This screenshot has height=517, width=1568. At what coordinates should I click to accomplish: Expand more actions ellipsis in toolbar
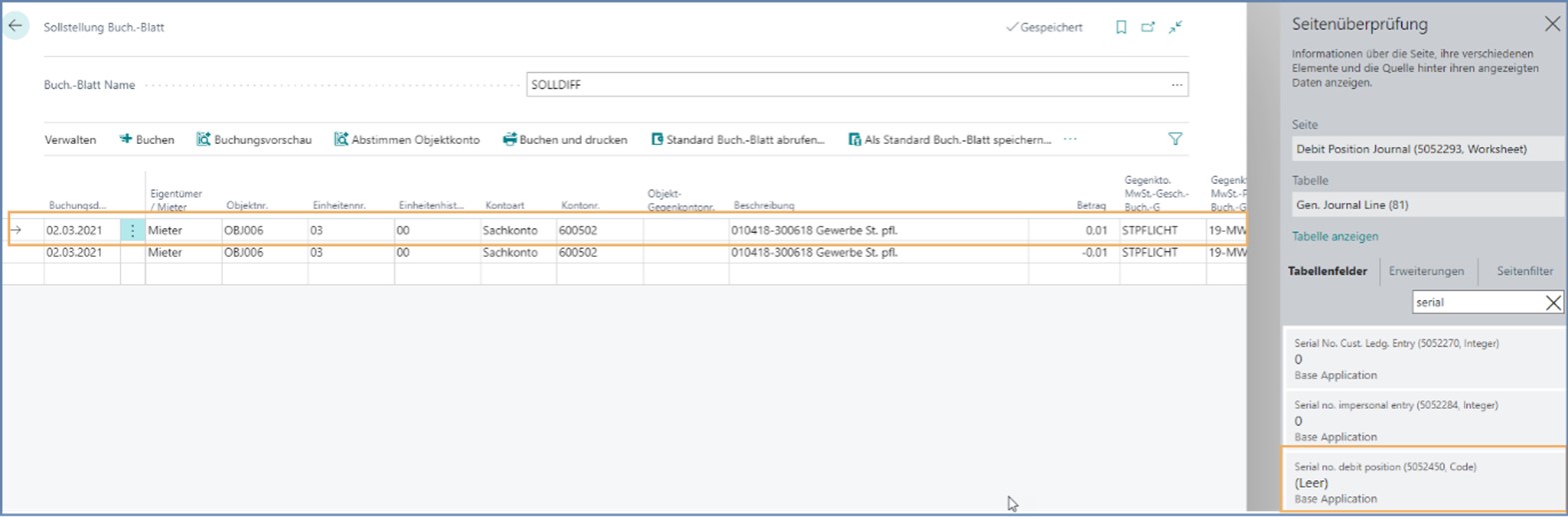pos(1070,140)
